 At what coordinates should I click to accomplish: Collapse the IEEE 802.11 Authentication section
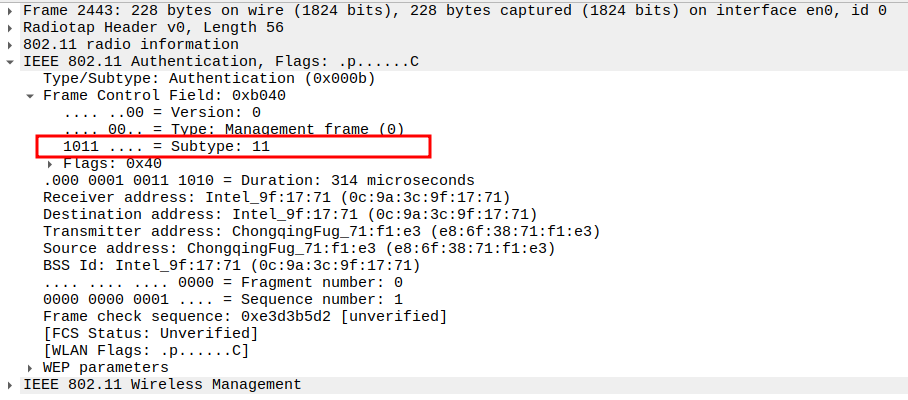pos(11,62)
